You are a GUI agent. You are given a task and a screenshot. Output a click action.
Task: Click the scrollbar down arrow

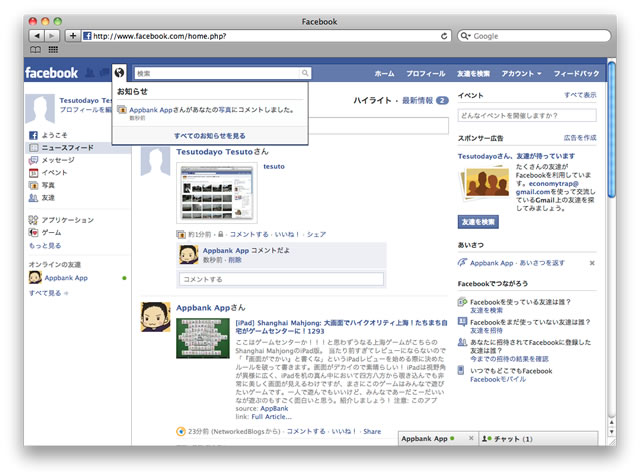point(611,432)
